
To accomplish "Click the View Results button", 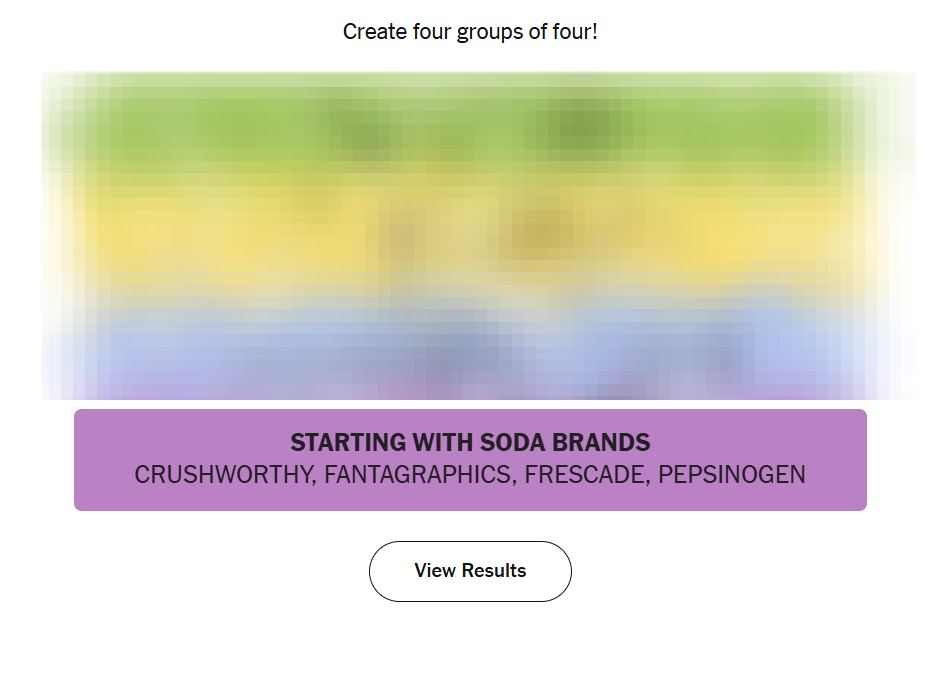I will tap(470, 571).
